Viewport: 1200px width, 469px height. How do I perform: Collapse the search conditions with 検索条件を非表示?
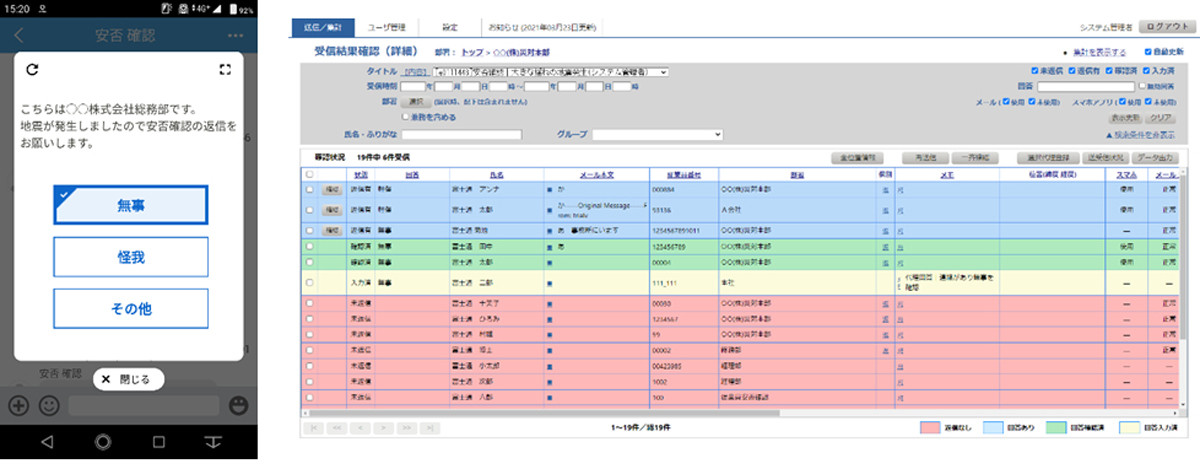point(1140,134)
